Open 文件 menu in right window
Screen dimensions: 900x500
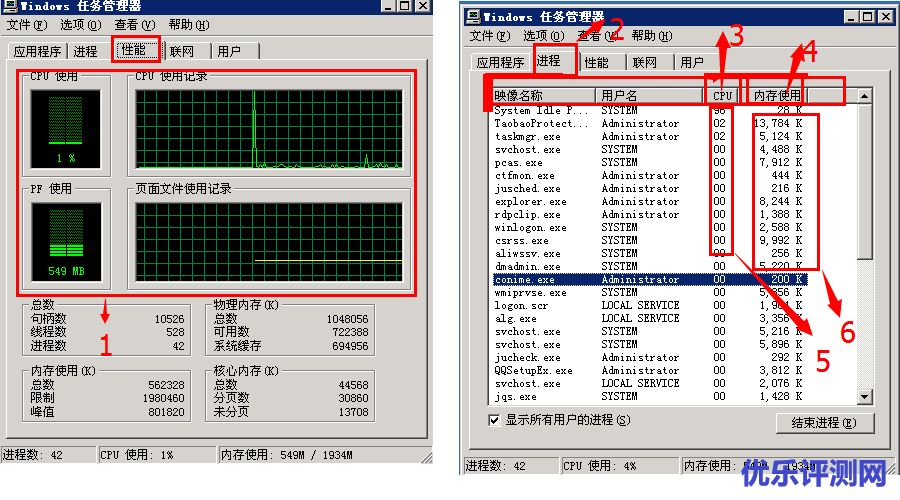pyautogui.click(x=490, y=36)
